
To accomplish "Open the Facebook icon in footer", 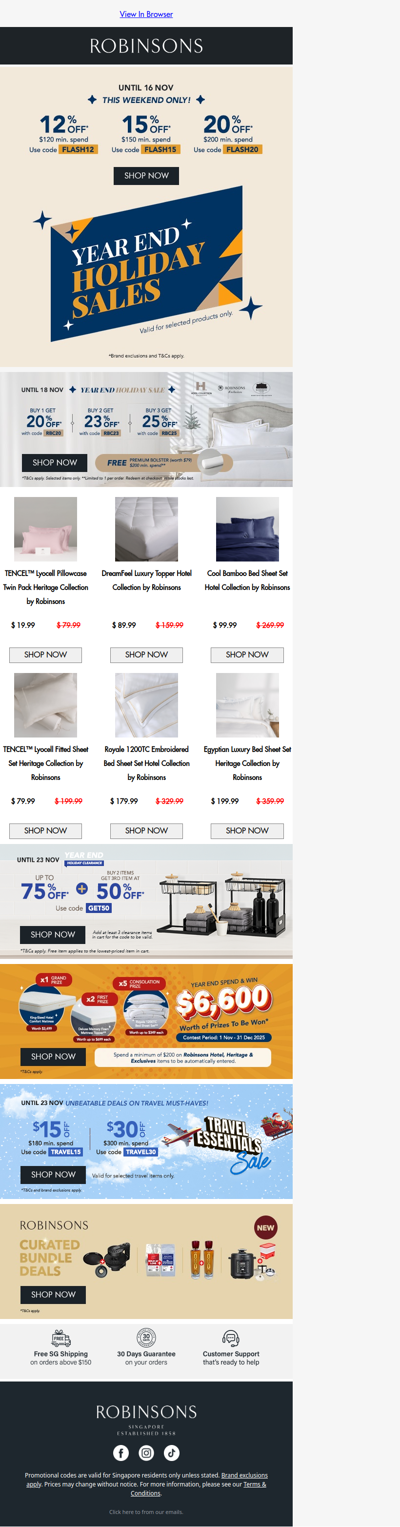I will [x=121, y=1452].
